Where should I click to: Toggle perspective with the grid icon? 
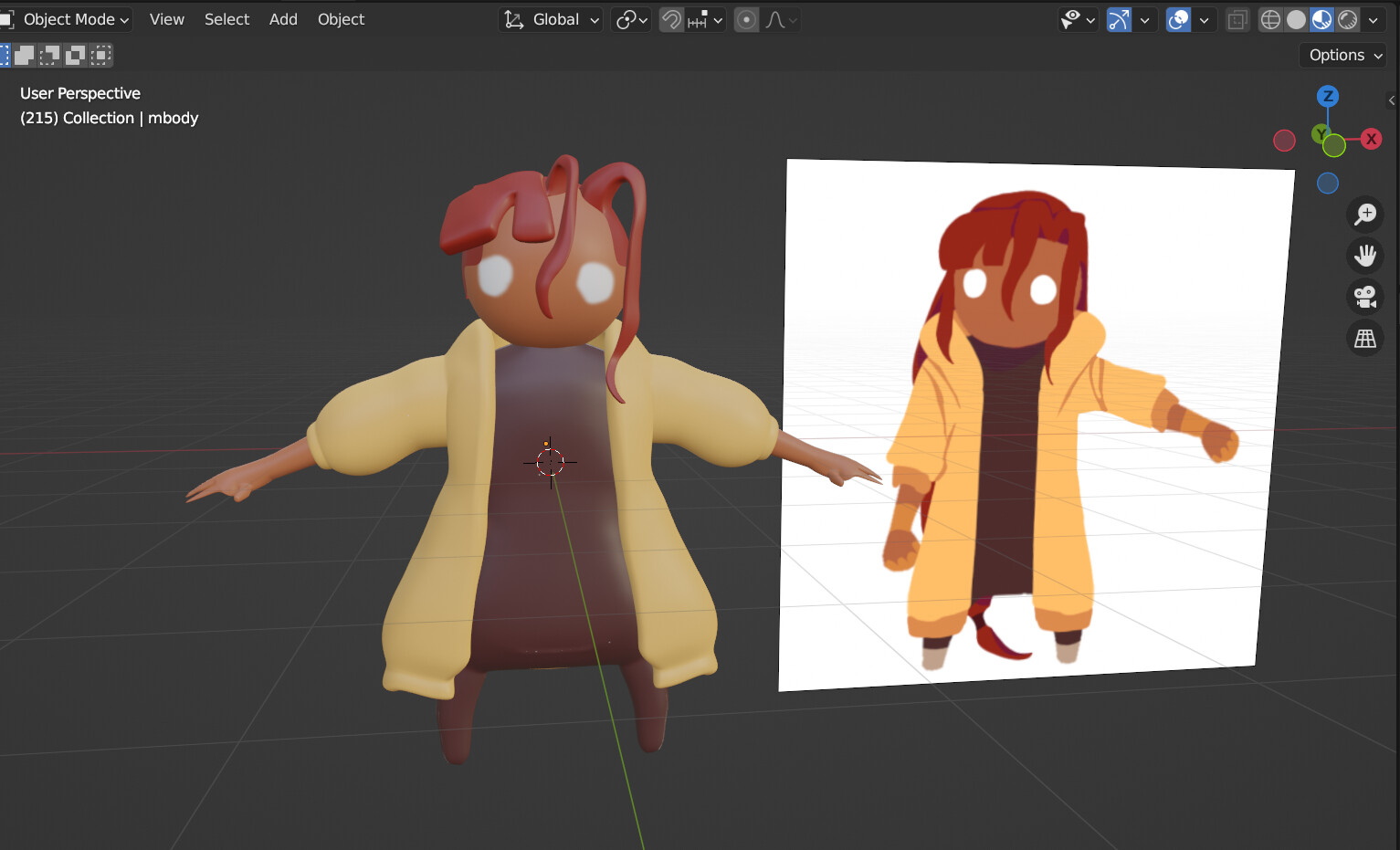(1364, 337)
